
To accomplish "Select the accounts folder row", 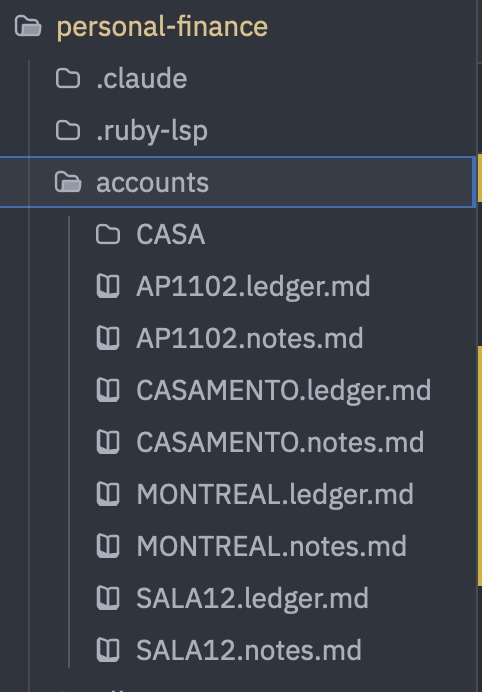I will coord(237,182).
